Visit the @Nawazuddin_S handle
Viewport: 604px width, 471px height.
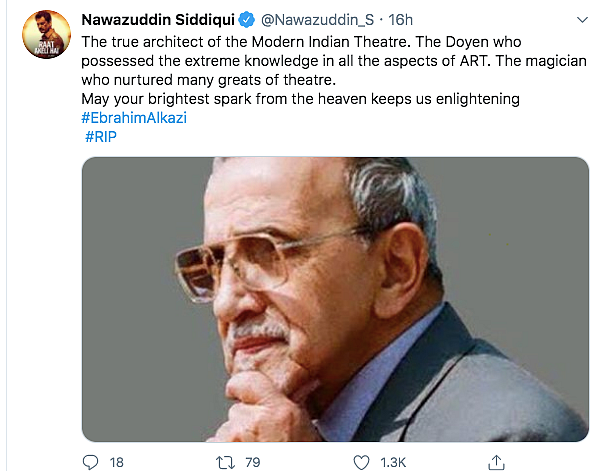pos(317,20)
